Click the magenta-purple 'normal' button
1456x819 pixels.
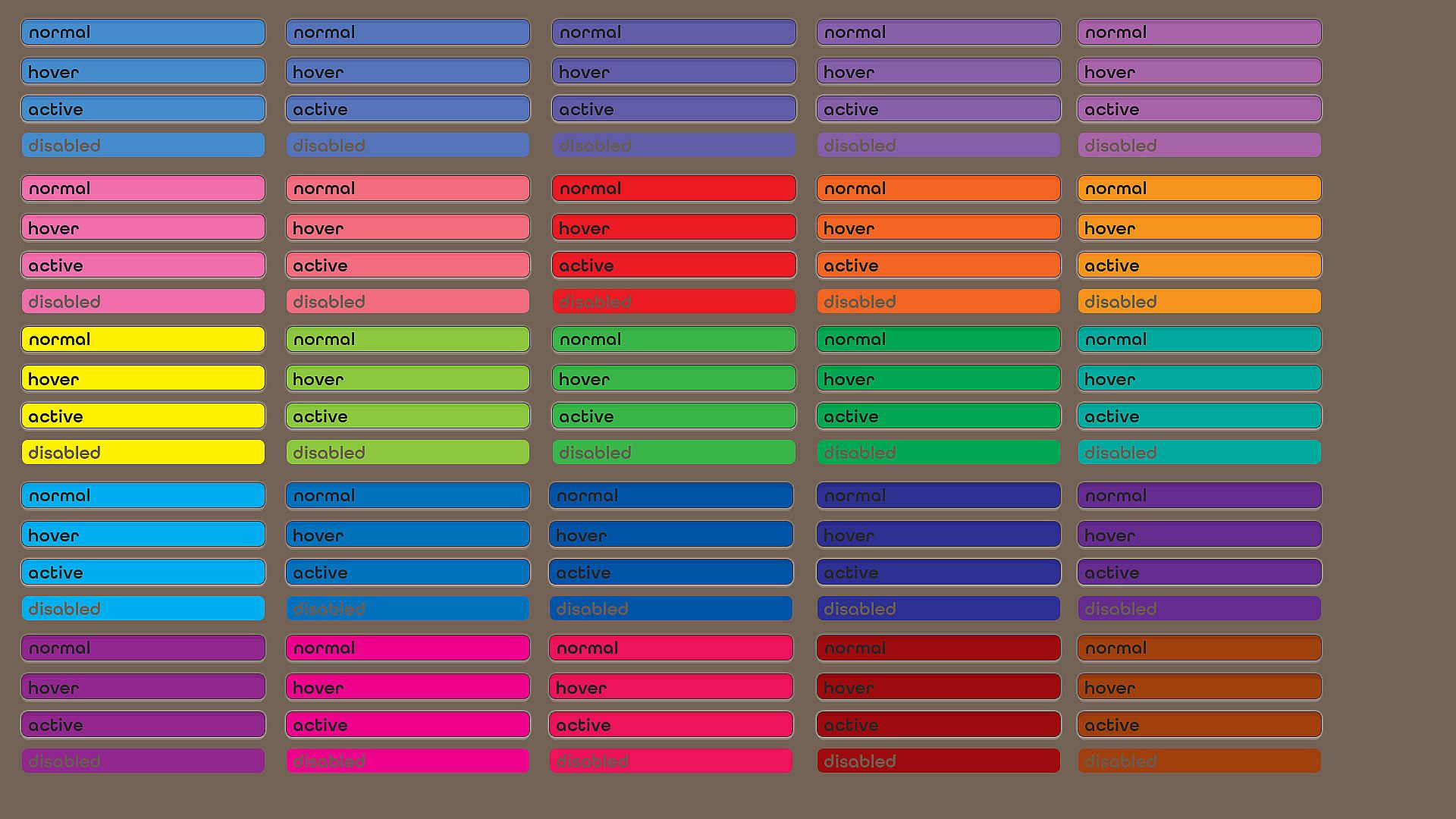[x=143, y=648]
